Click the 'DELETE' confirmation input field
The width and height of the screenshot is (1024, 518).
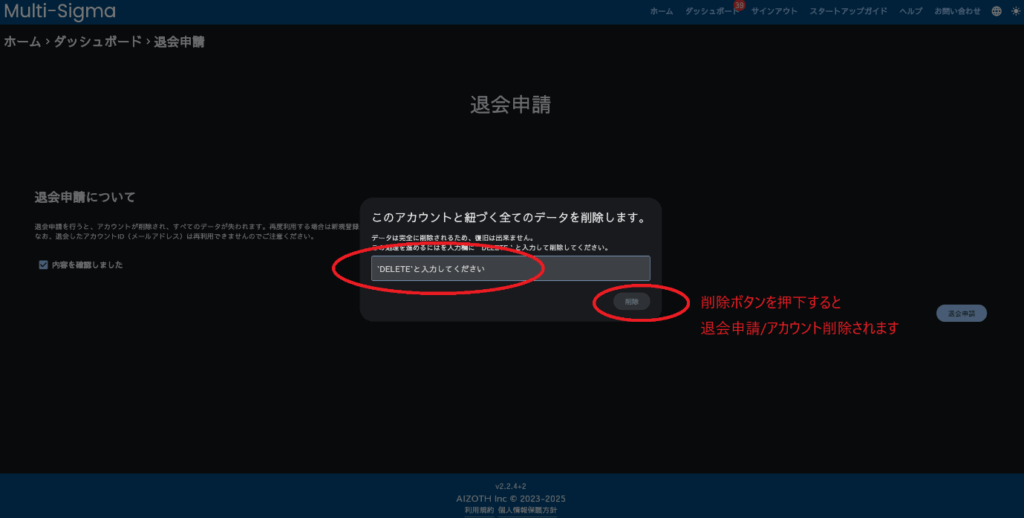tap(510, 269)
